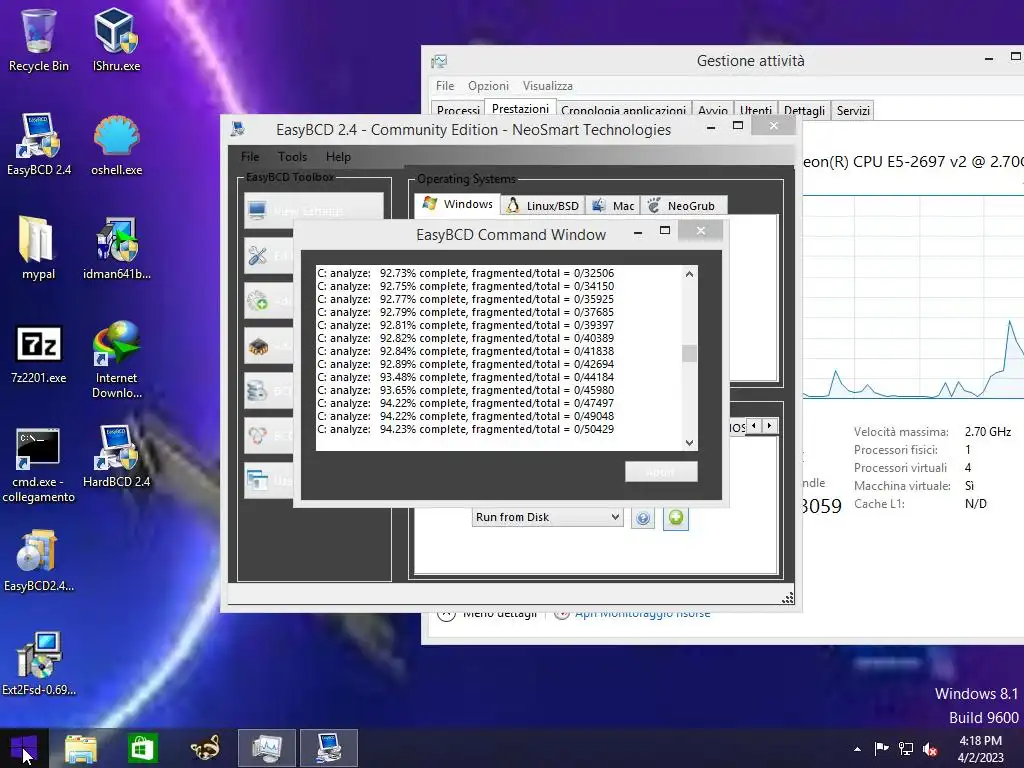Open the File menu in EasyBCD
Viewport: 1024px width, 768px height.
250,157
